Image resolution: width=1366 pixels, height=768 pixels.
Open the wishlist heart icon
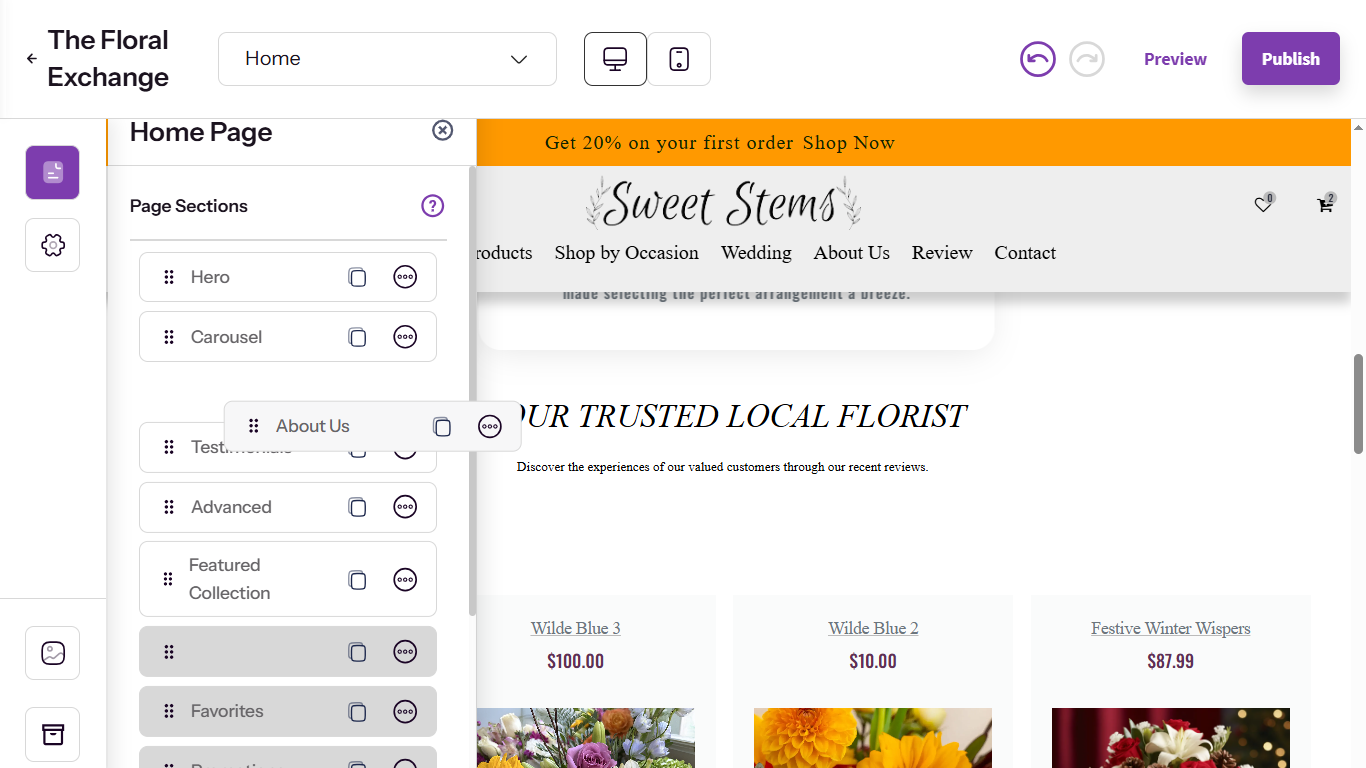tap(1263, 205)
